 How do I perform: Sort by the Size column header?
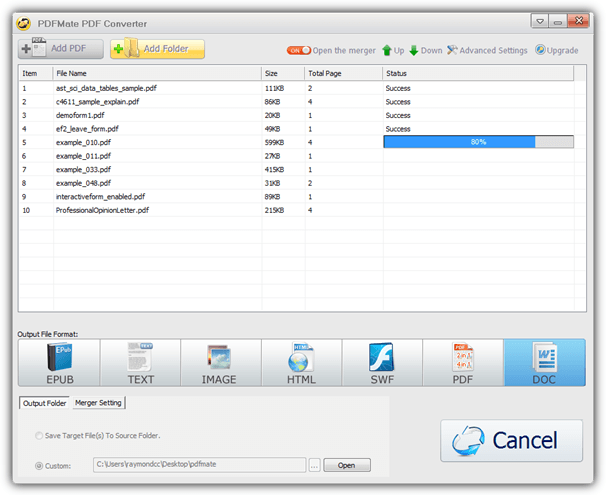283,73
